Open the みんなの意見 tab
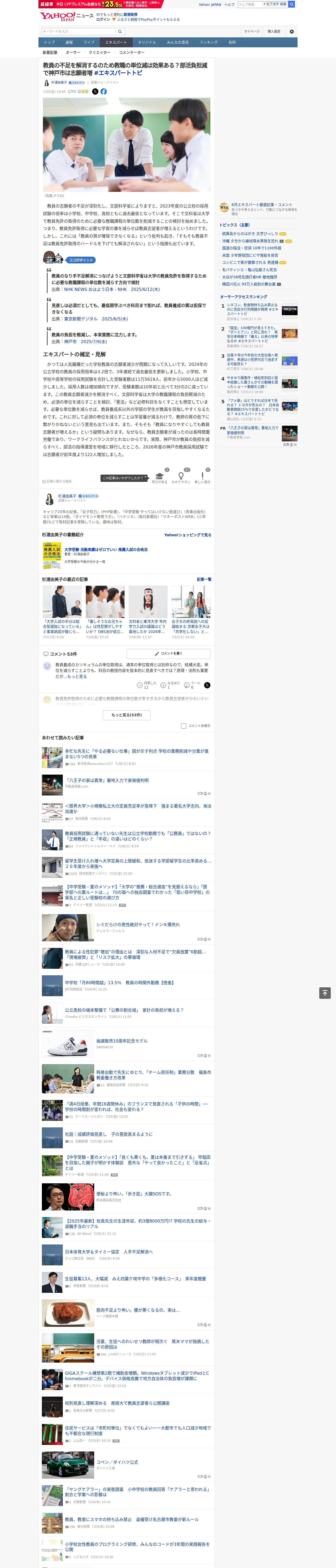Viewport: 336px width, 1568px height. (178, 43)
